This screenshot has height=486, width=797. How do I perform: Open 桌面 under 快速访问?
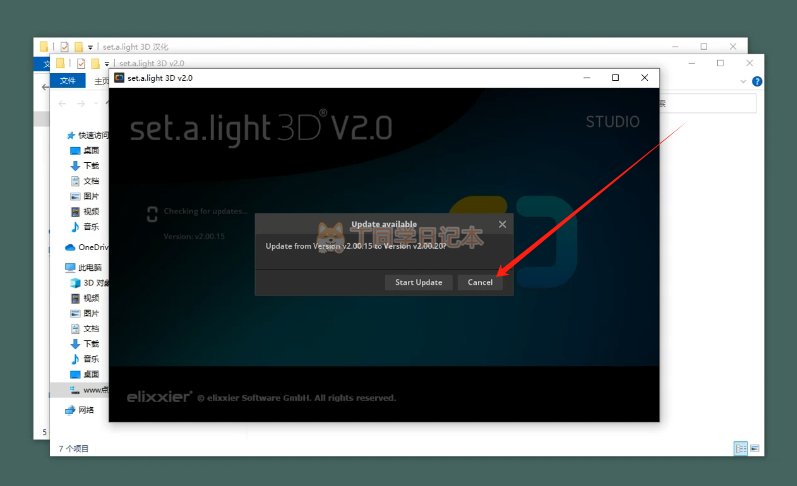[x=84, y=150]
